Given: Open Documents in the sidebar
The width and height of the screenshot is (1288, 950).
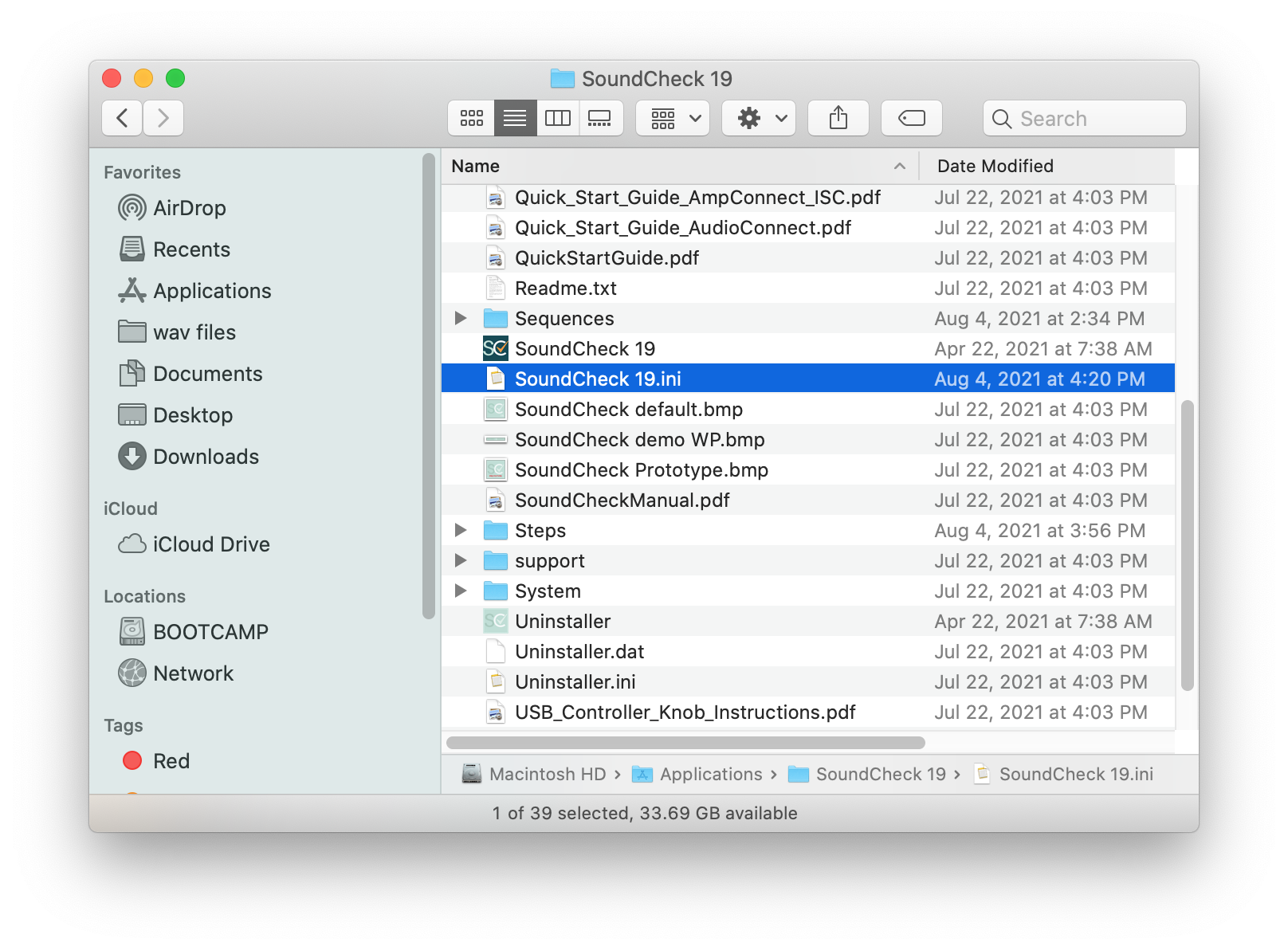Looking at the screenshot, I should pyautogui.click(x=190, y=374).
